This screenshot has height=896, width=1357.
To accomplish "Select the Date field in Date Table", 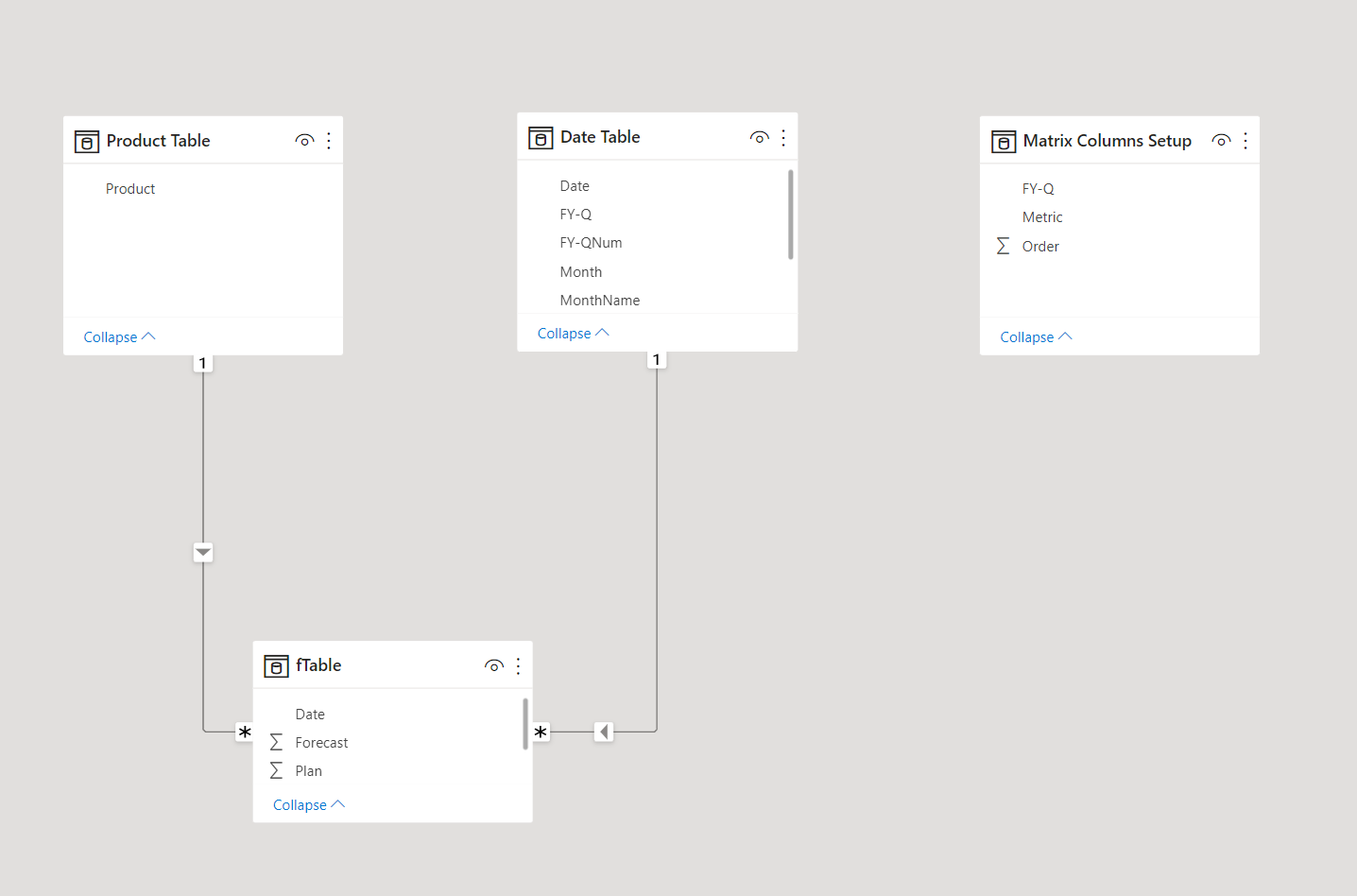I will [x=575, y=186].
